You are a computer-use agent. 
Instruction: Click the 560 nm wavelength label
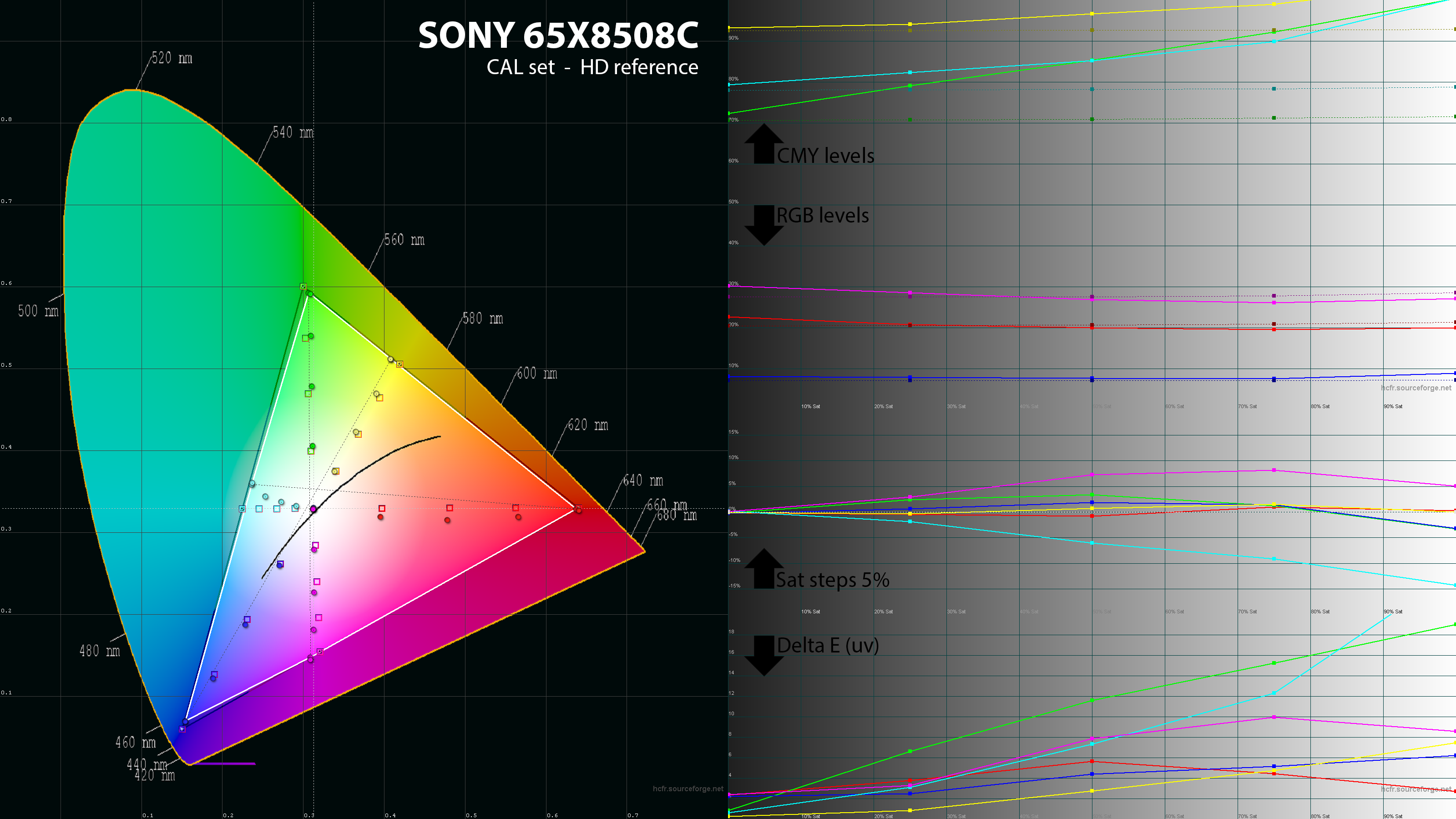click(404, 240)
